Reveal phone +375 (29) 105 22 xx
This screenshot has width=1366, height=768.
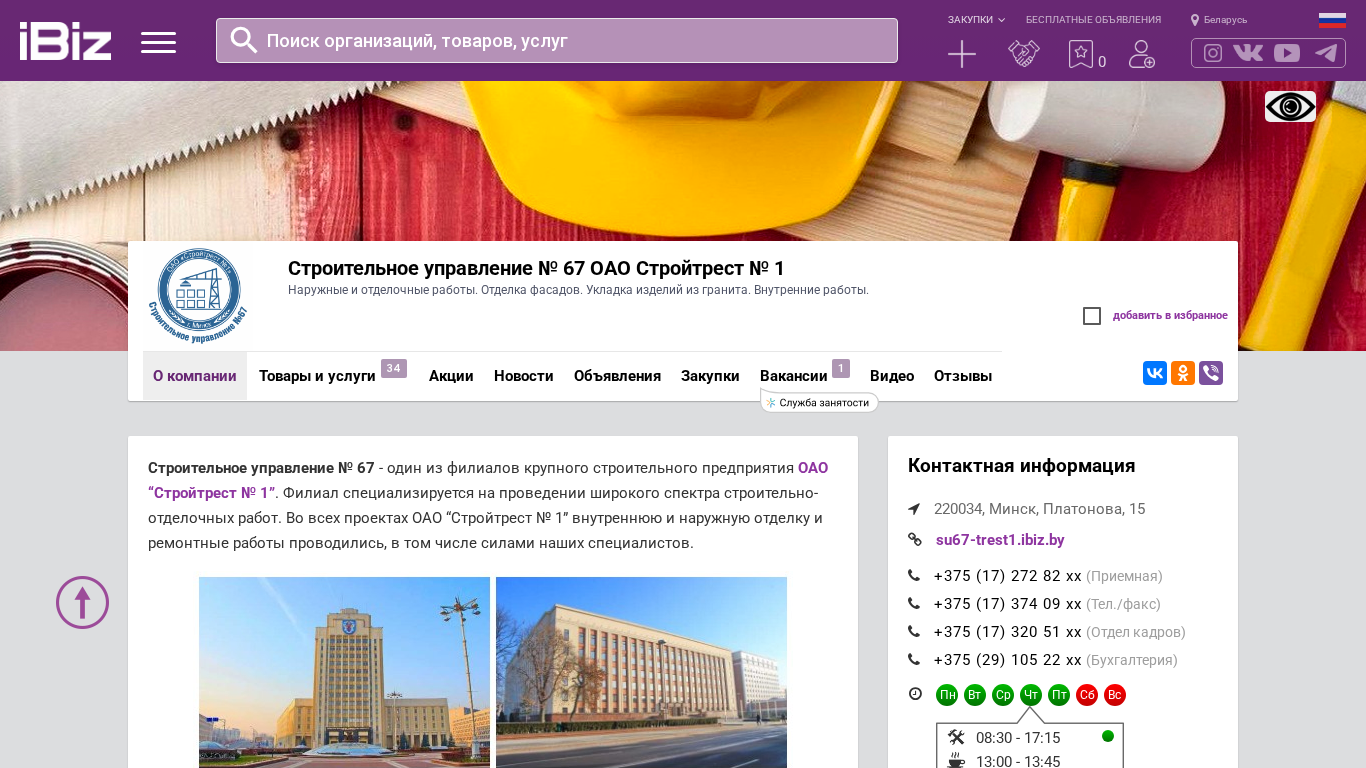[x=1007, y=660]
